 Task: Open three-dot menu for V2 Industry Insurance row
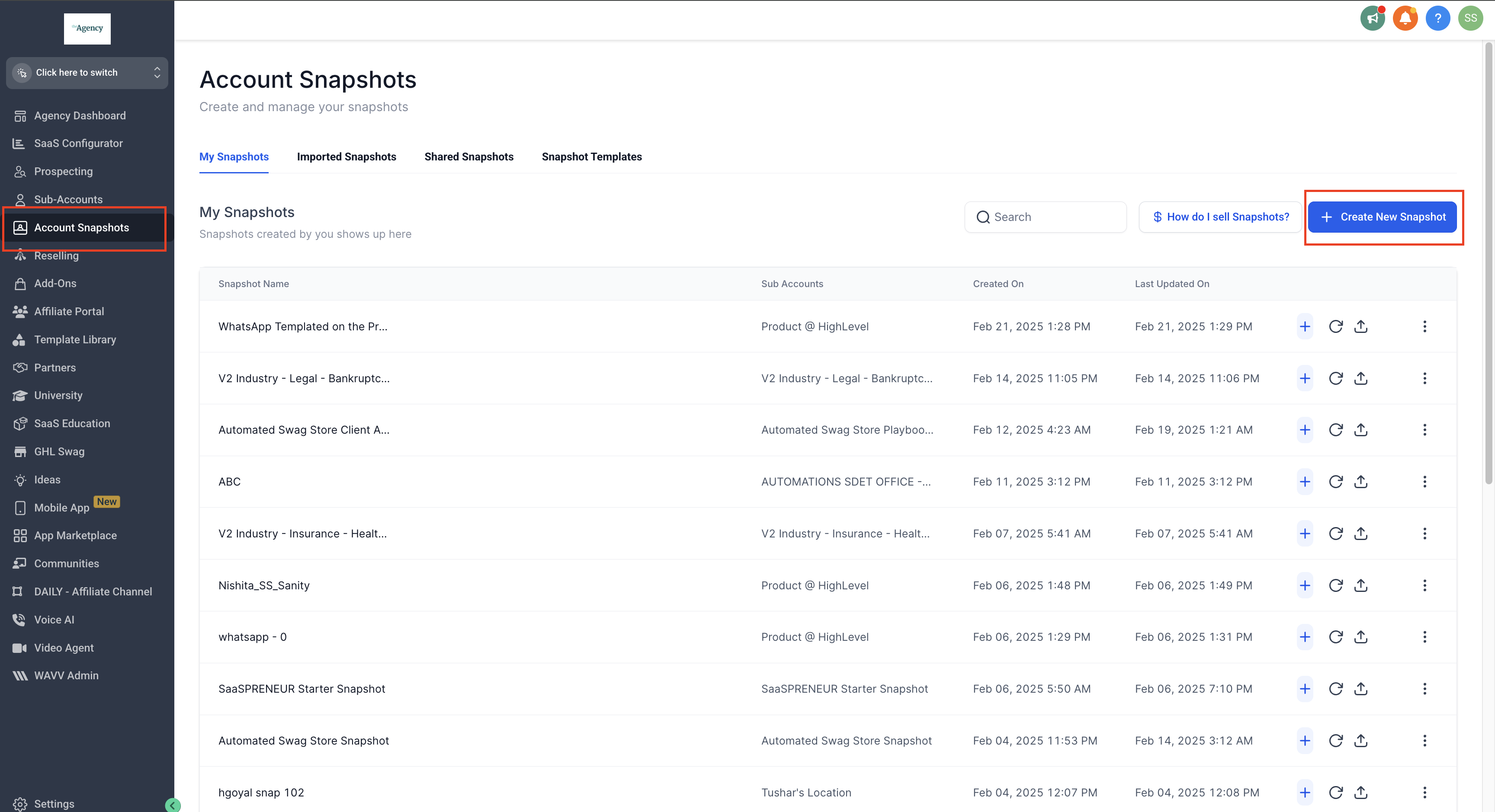1424,534
